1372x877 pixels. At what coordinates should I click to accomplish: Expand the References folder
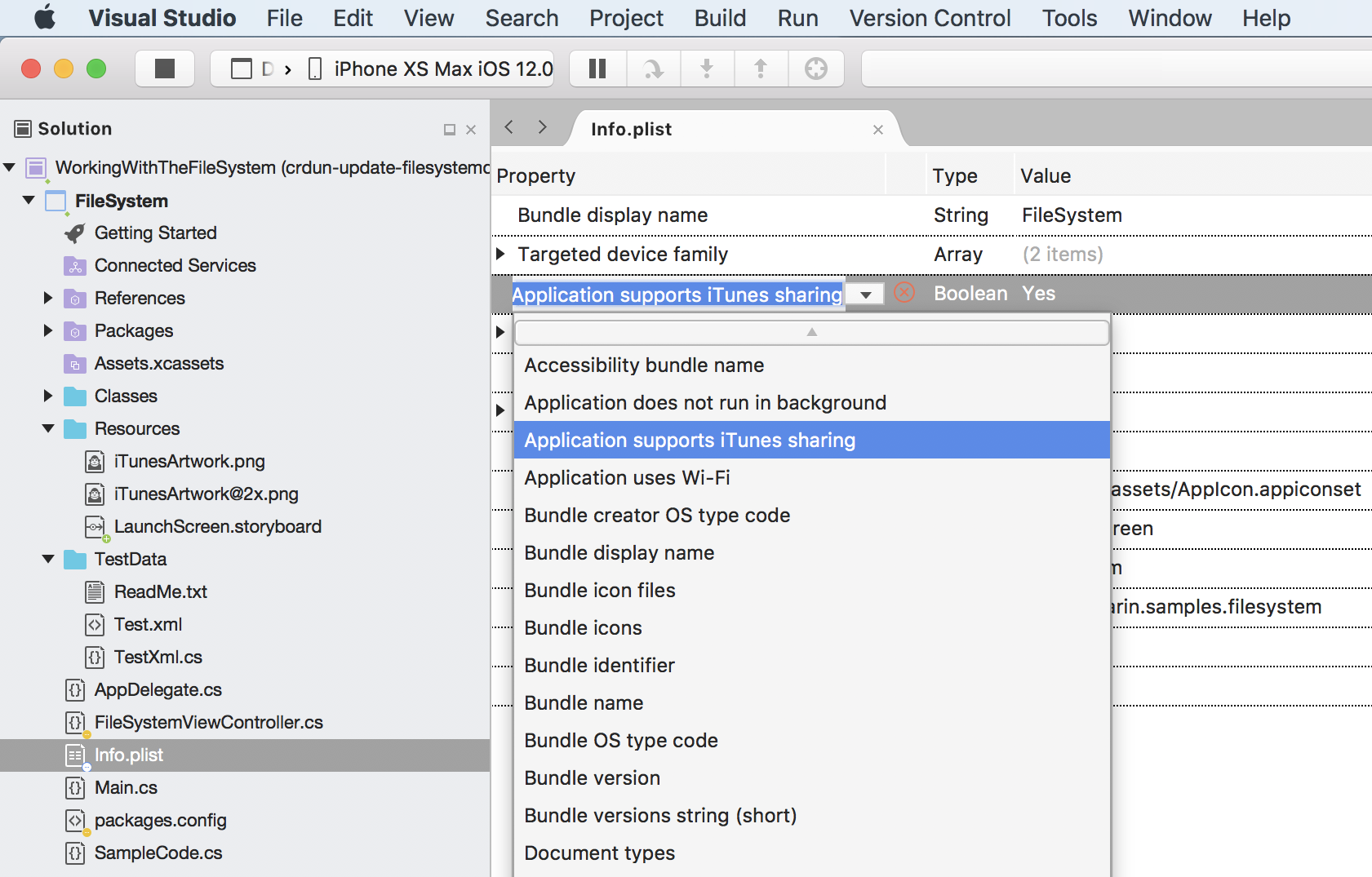47,299
